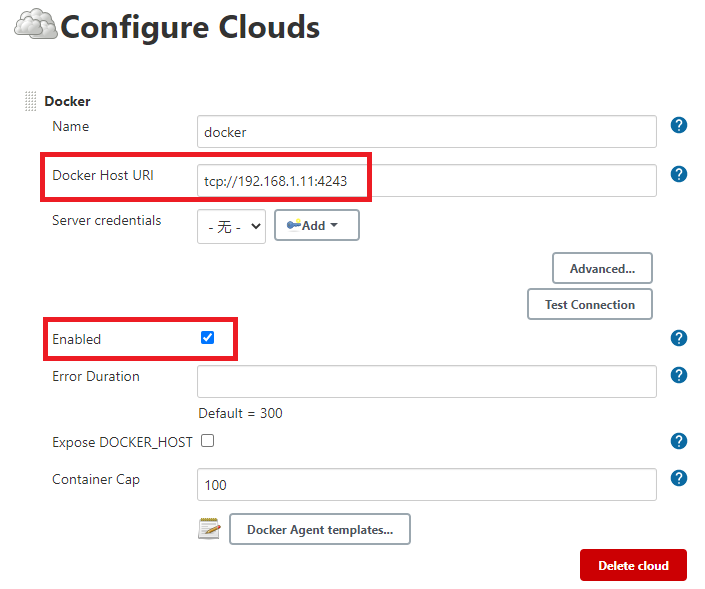Show help for Expose DOCKER_HOST
Viewport: 705px width, 589px height.
(678, 441)
